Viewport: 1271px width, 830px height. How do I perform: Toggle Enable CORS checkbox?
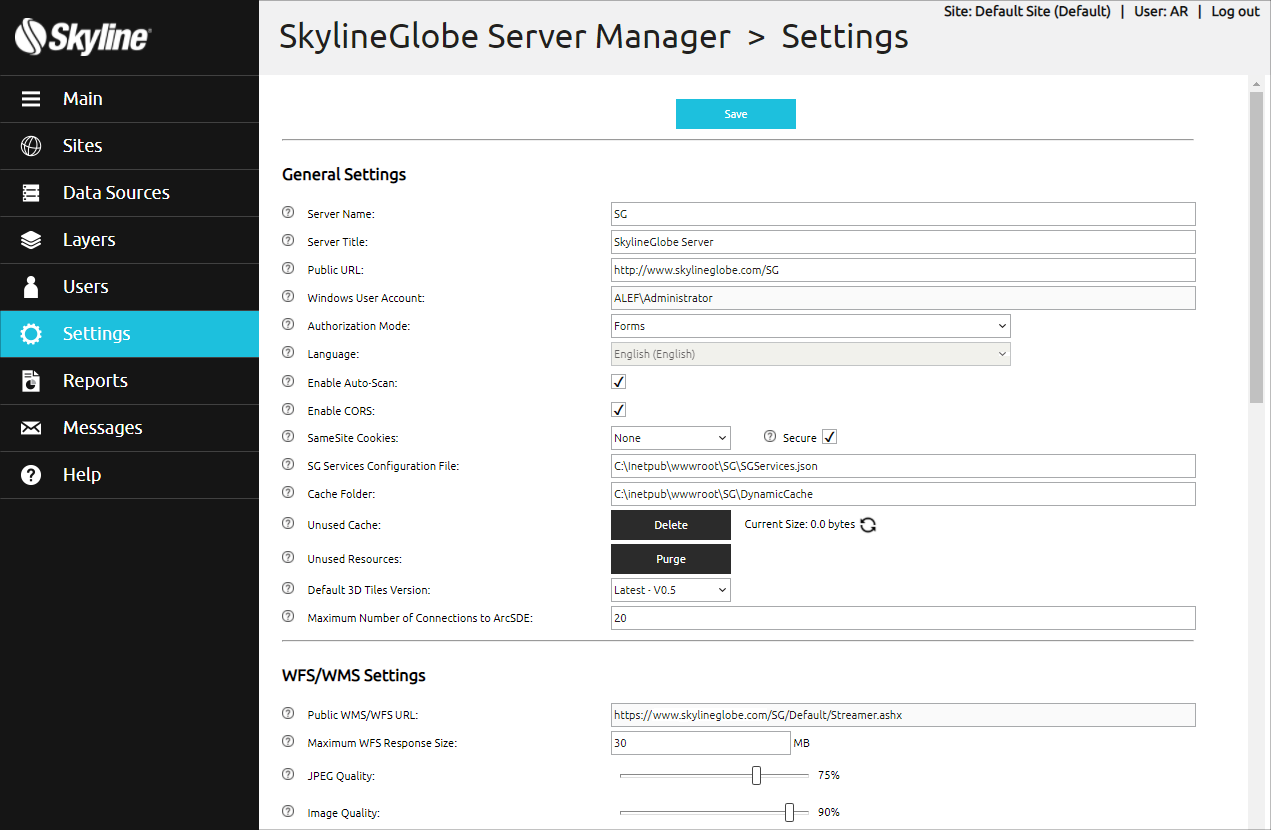[618, 410]
